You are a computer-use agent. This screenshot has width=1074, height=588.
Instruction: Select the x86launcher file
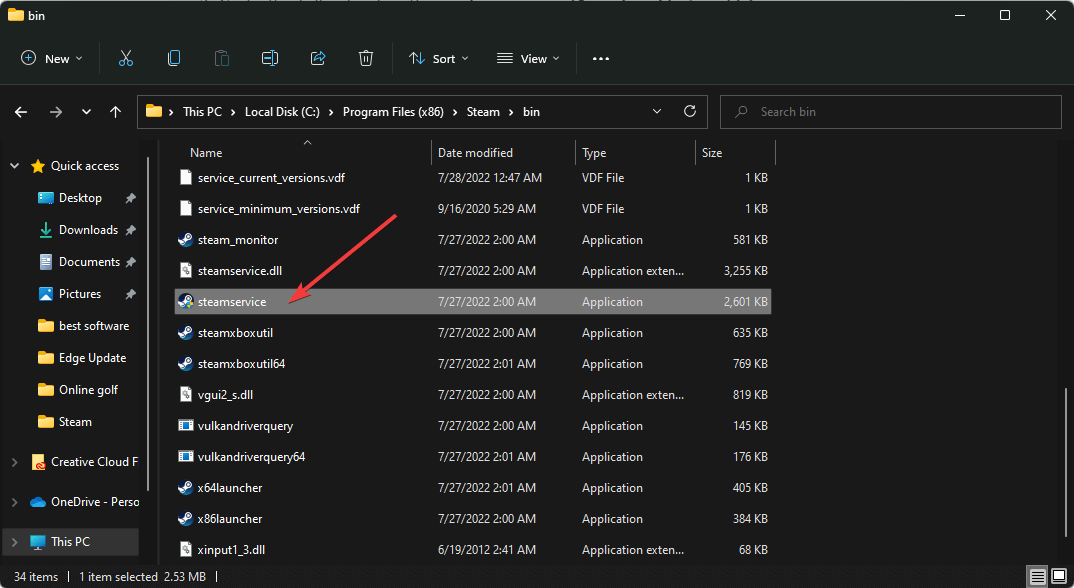click(473, 519)
